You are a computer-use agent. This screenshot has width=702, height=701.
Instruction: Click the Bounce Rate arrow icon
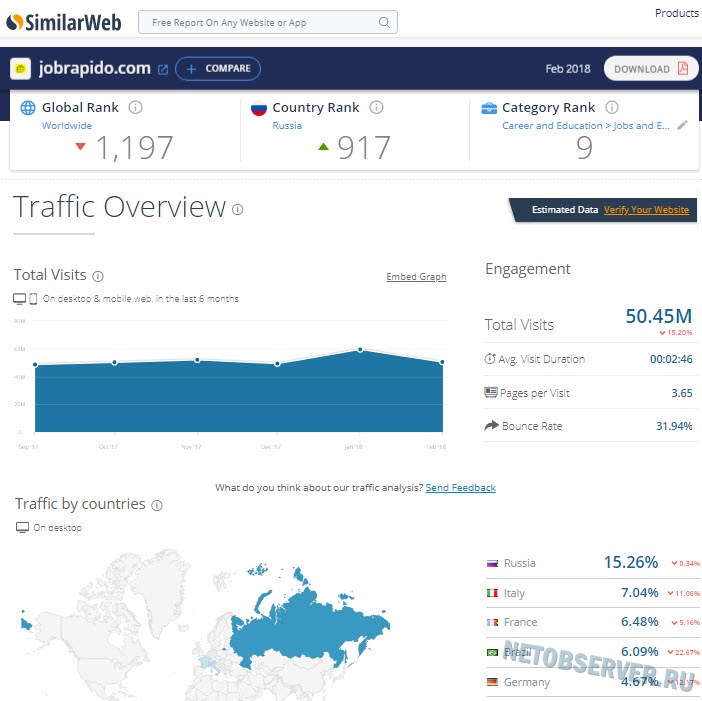(x=491, y=425)
